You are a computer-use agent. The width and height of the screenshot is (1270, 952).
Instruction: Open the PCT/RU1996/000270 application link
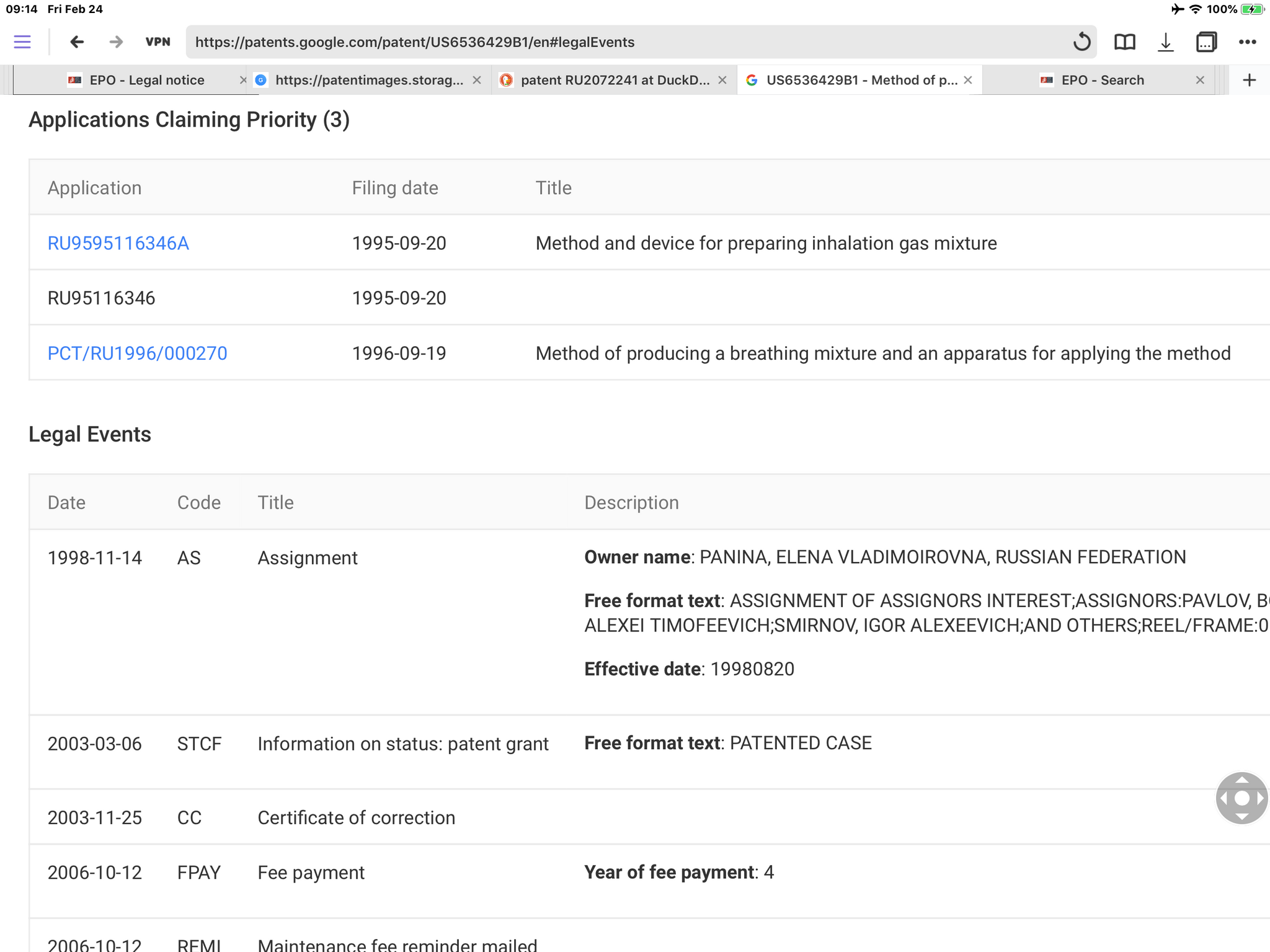137,354
